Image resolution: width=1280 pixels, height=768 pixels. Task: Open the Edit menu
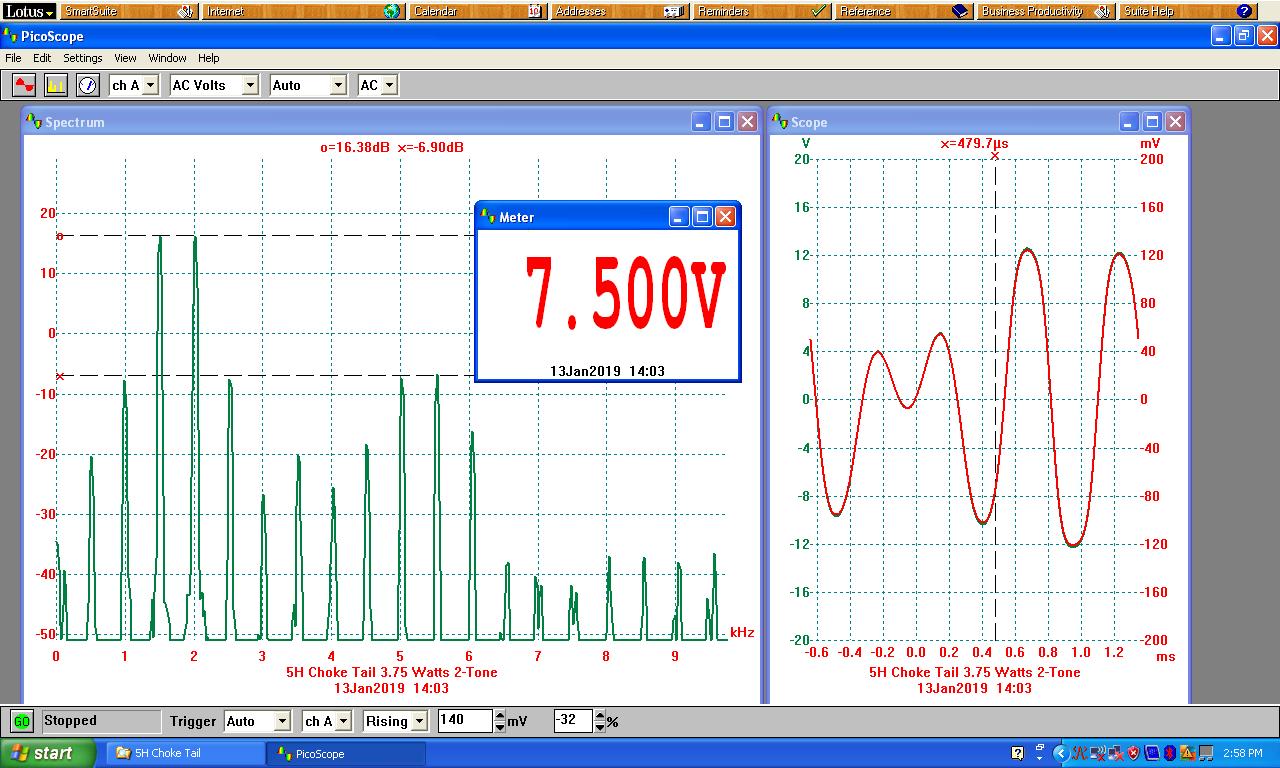click(x=42, y=58)
